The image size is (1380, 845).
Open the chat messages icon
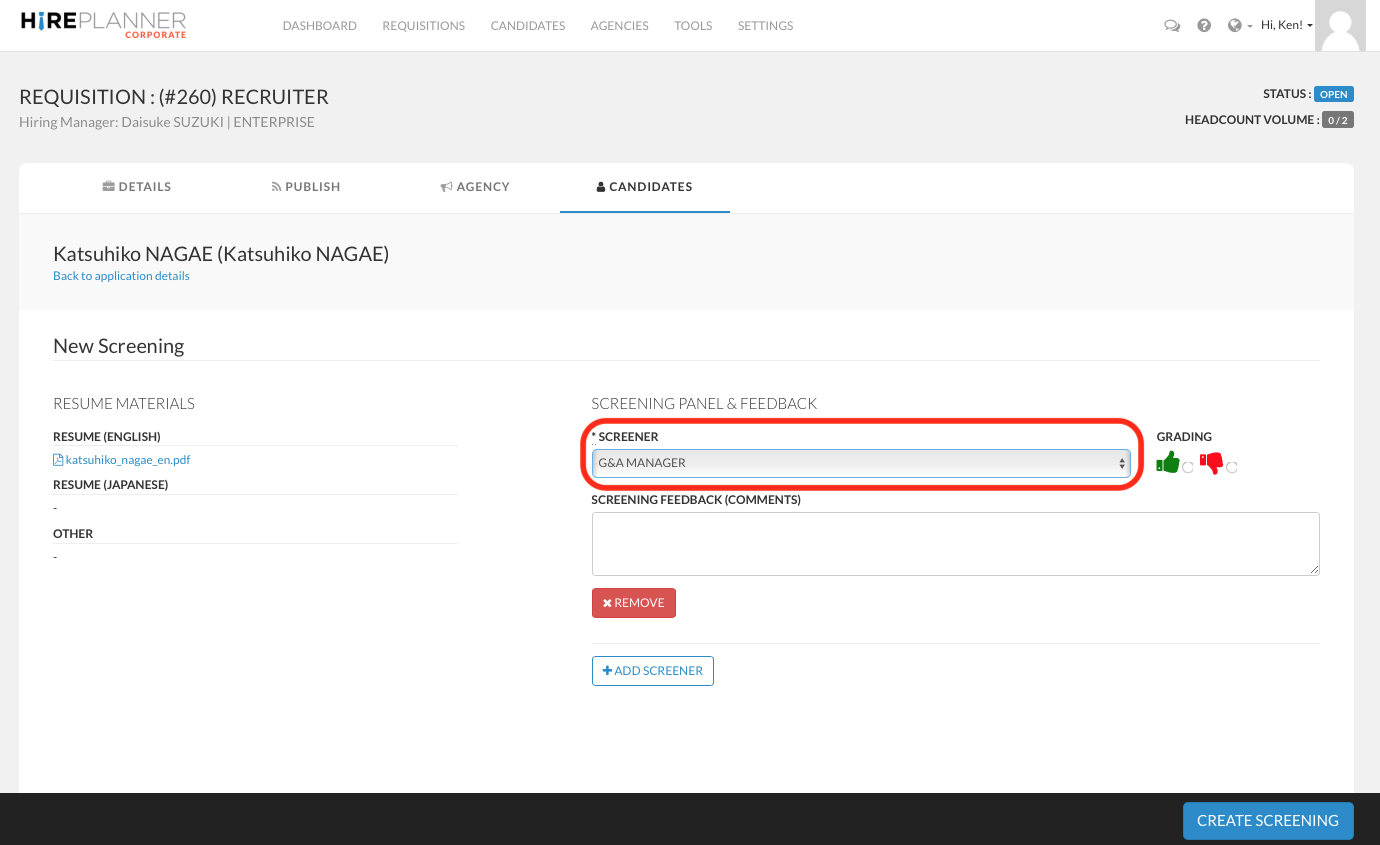[1172, 26]
